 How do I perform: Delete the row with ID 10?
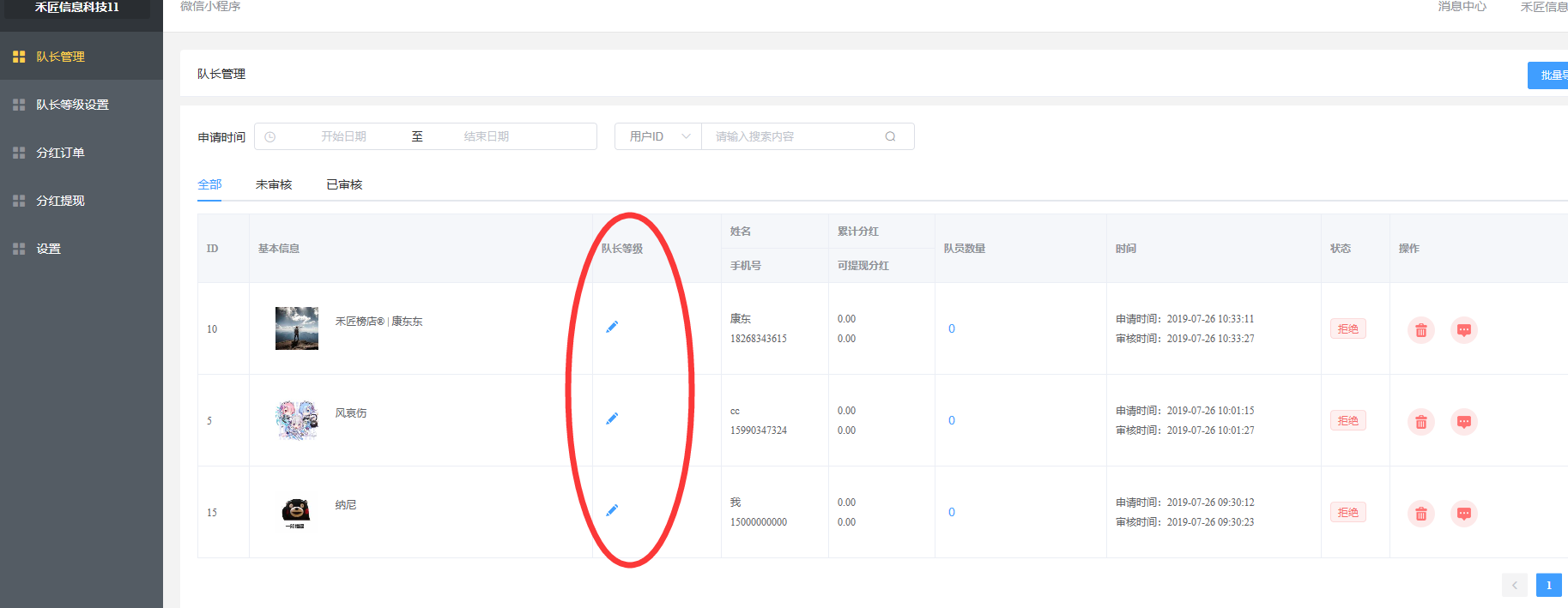click(1420, 330)
